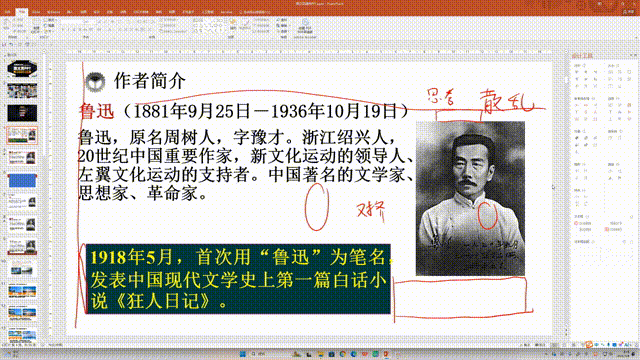Screen dimensions: 640x360
Task: Select slide 9 thumbnail in the panel
Action: pos(22,247)
